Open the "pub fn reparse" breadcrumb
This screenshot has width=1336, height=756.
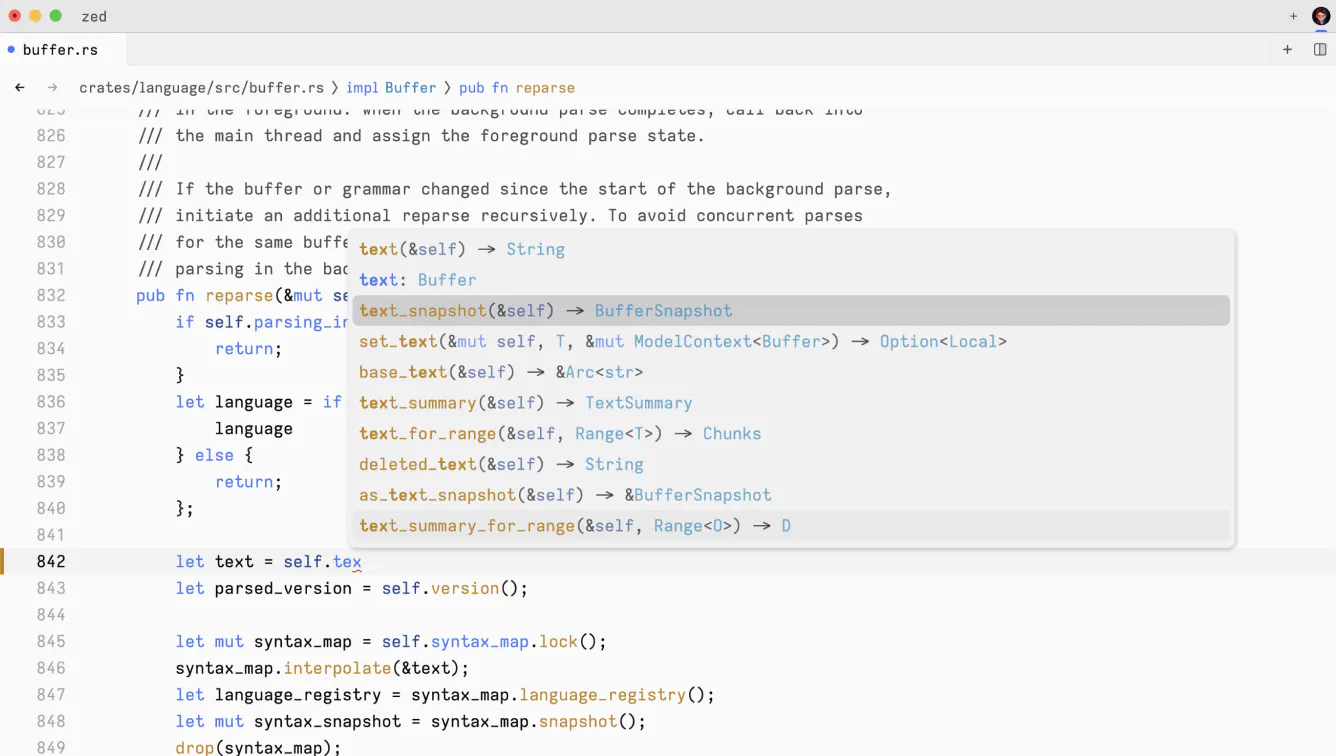tap(516, 88)
